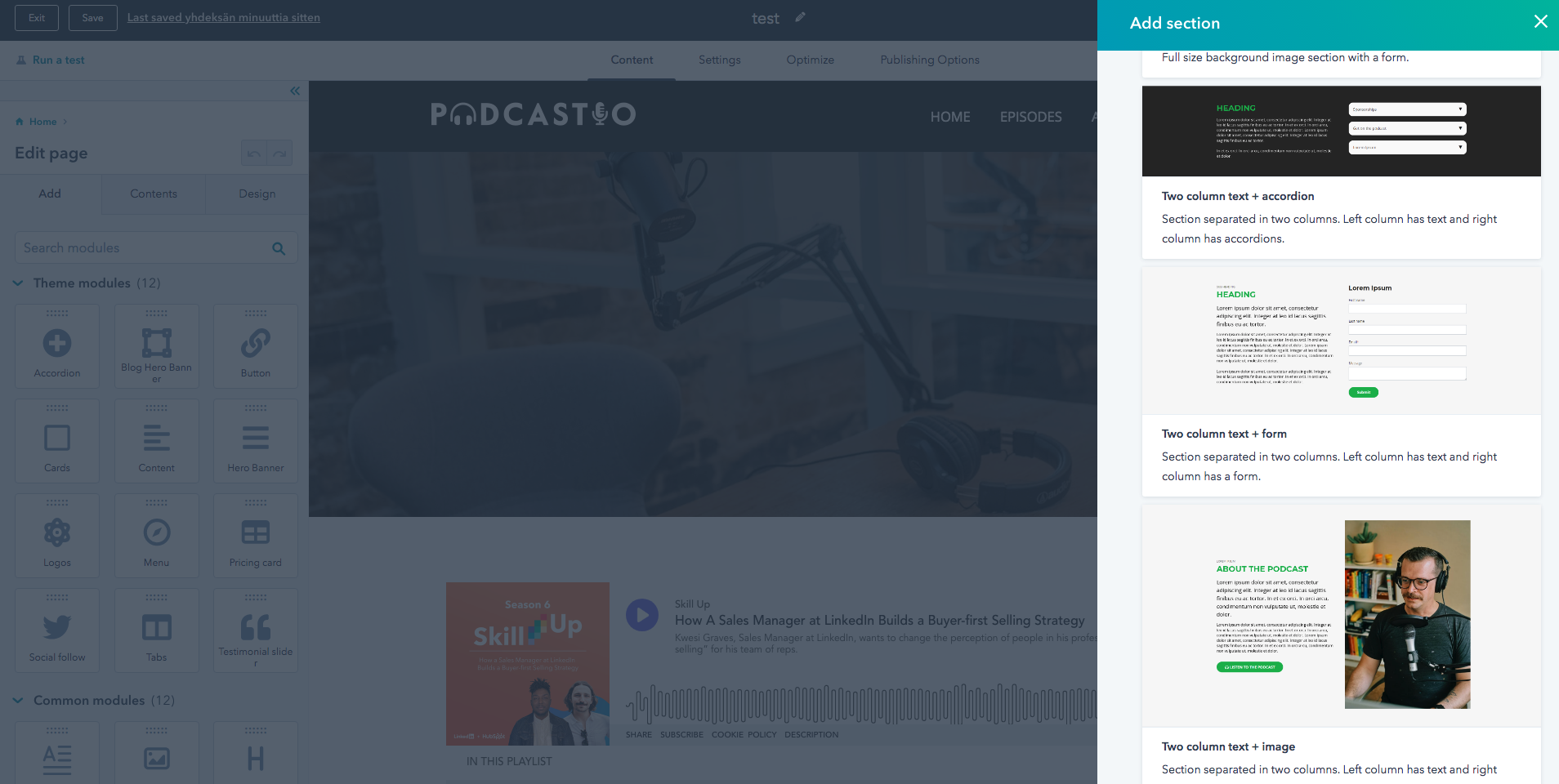Click the "Two column text + accordion" title
The width and height of the screenshot is (1559, 784).
click(1238, 197)
